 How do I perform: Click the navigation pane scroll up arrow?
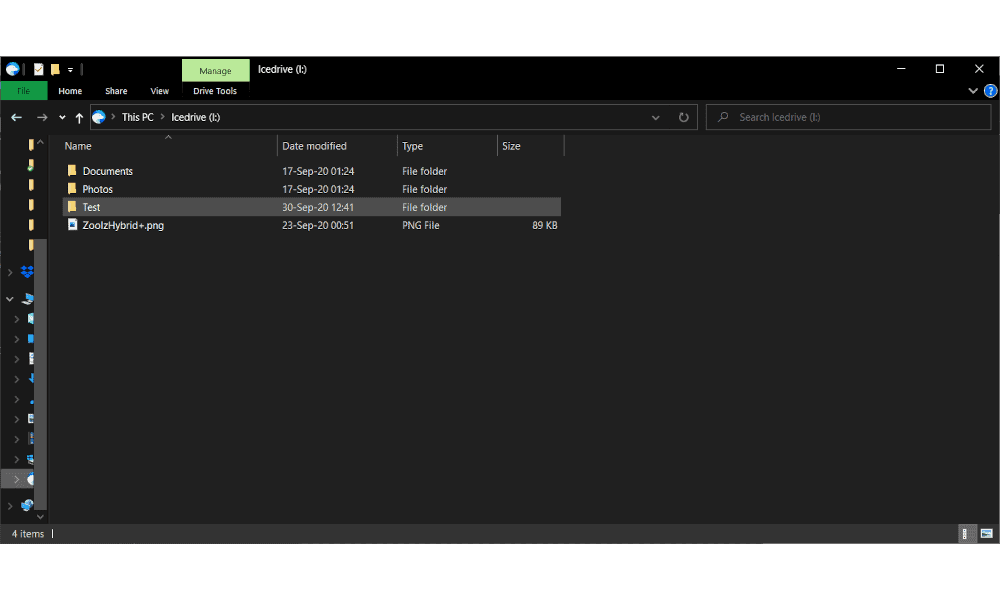click(x=40, y=142)
